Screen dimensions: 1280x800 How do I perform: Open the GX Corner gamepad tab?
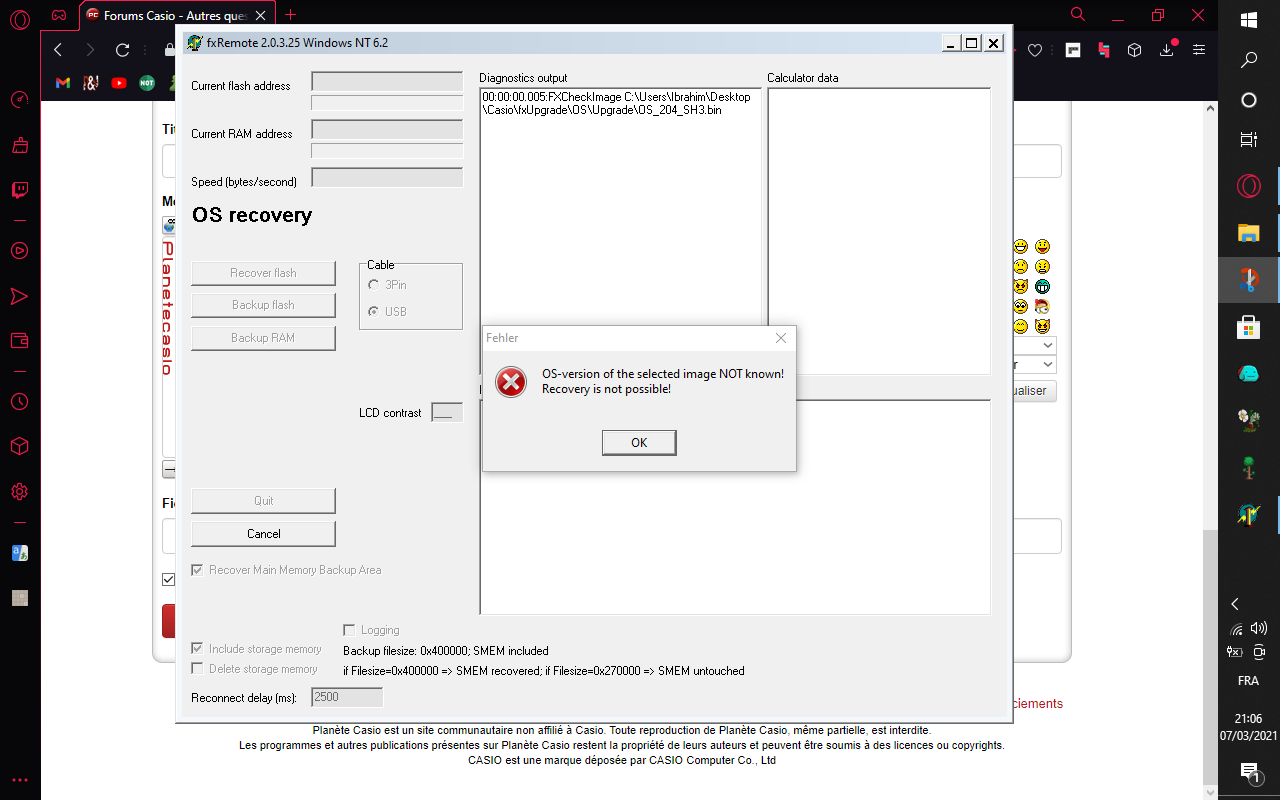(x=60, y=15)
